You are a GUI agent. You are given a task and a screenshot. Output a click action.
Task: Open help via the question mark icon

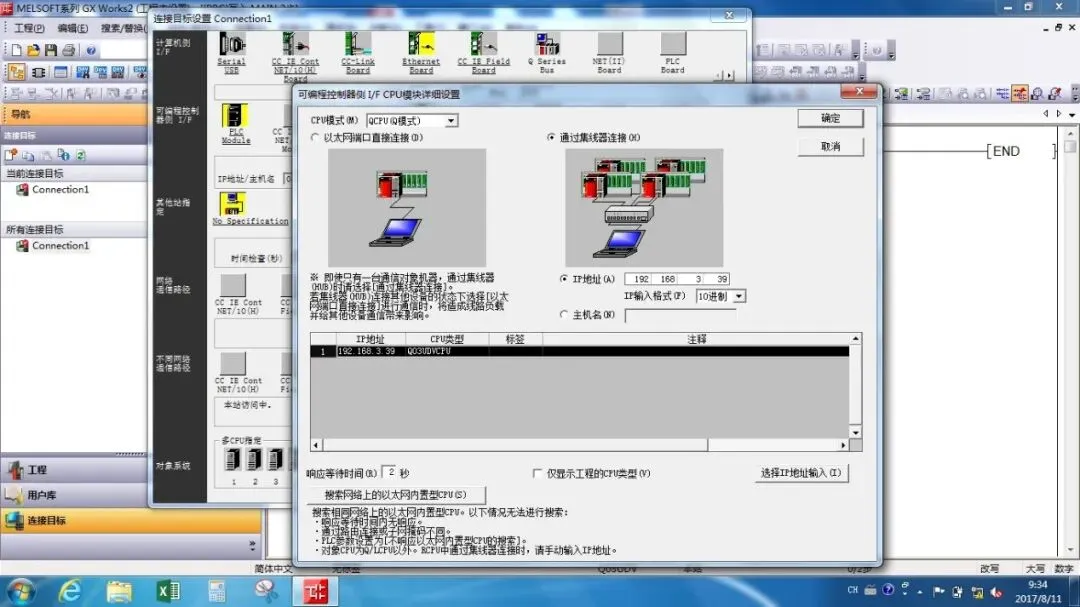coord(90,50)
